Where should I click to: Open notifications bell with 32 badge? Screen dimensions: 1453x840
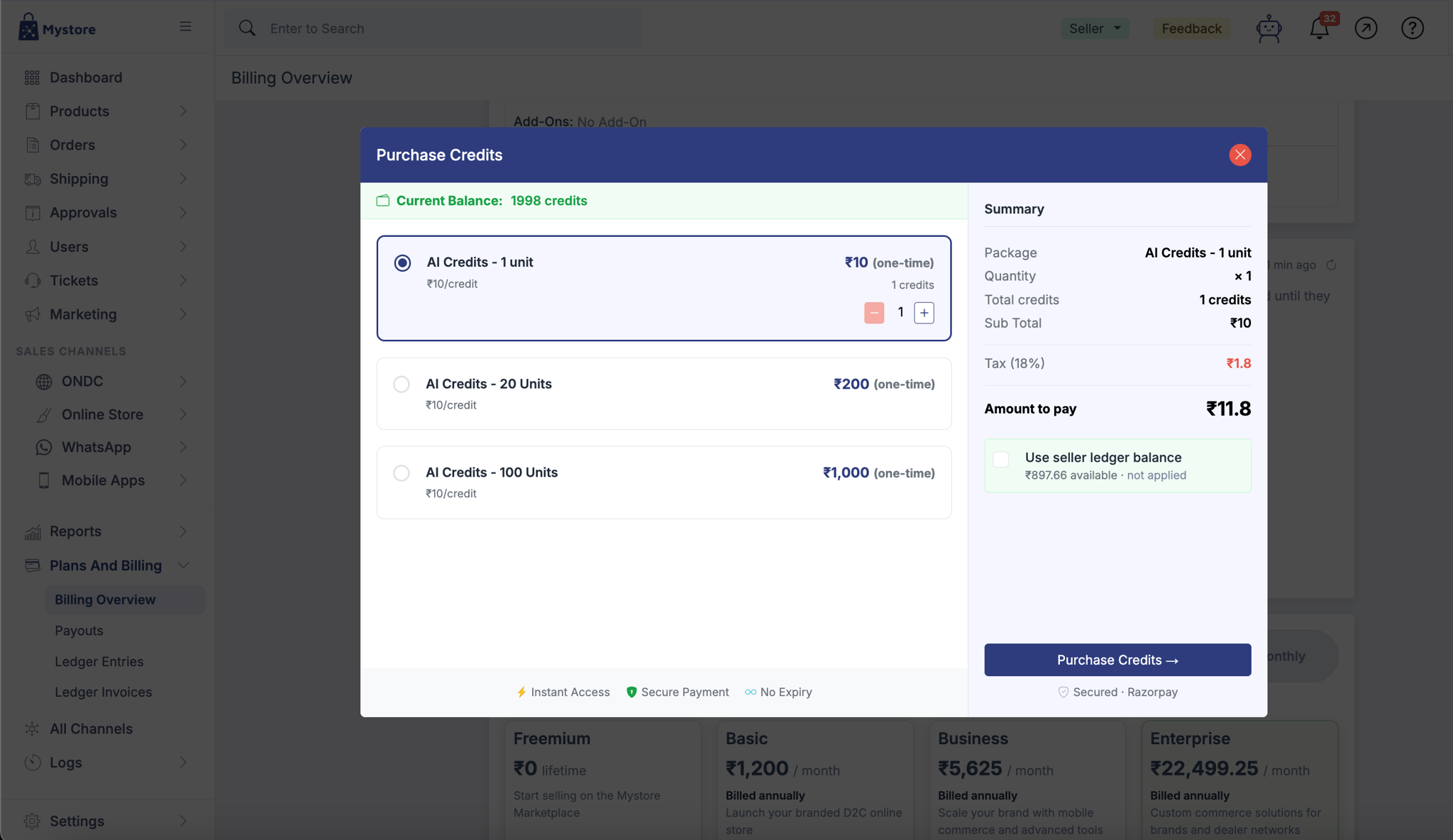(1320, 28)
